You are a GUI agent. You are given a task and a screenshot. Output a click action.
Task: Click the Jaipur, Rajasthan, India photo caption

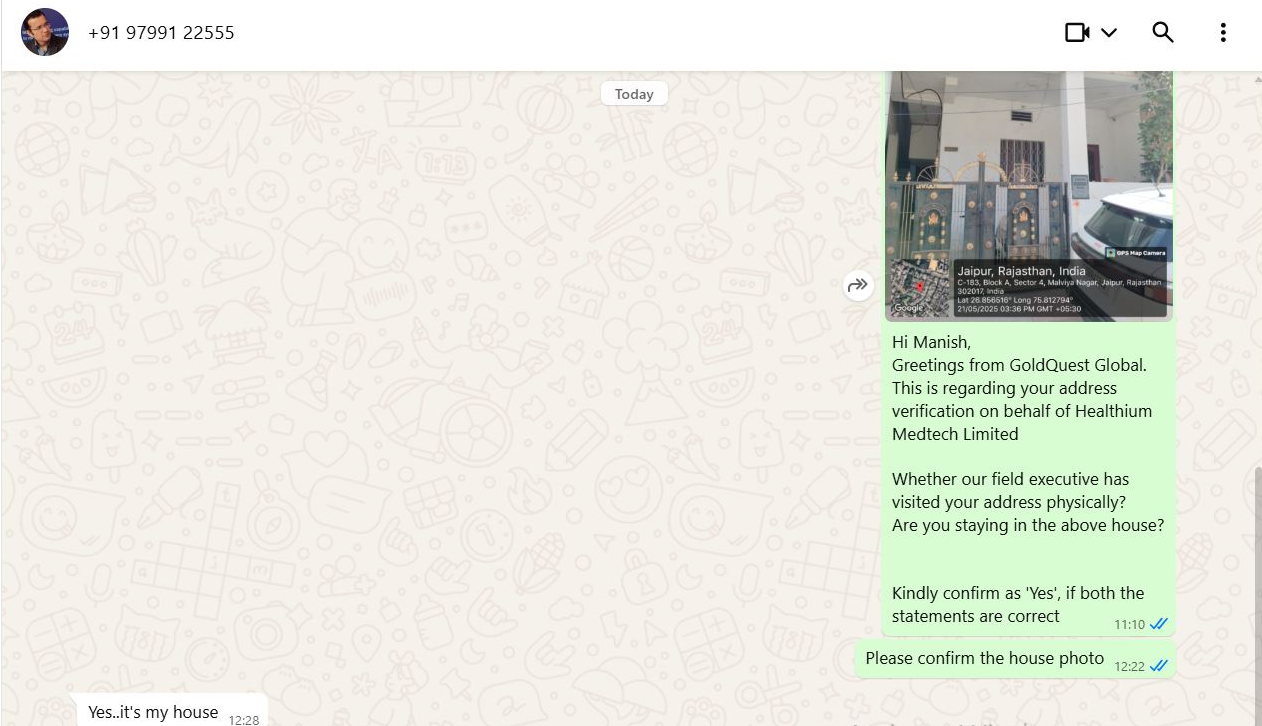click(1021, 271)
